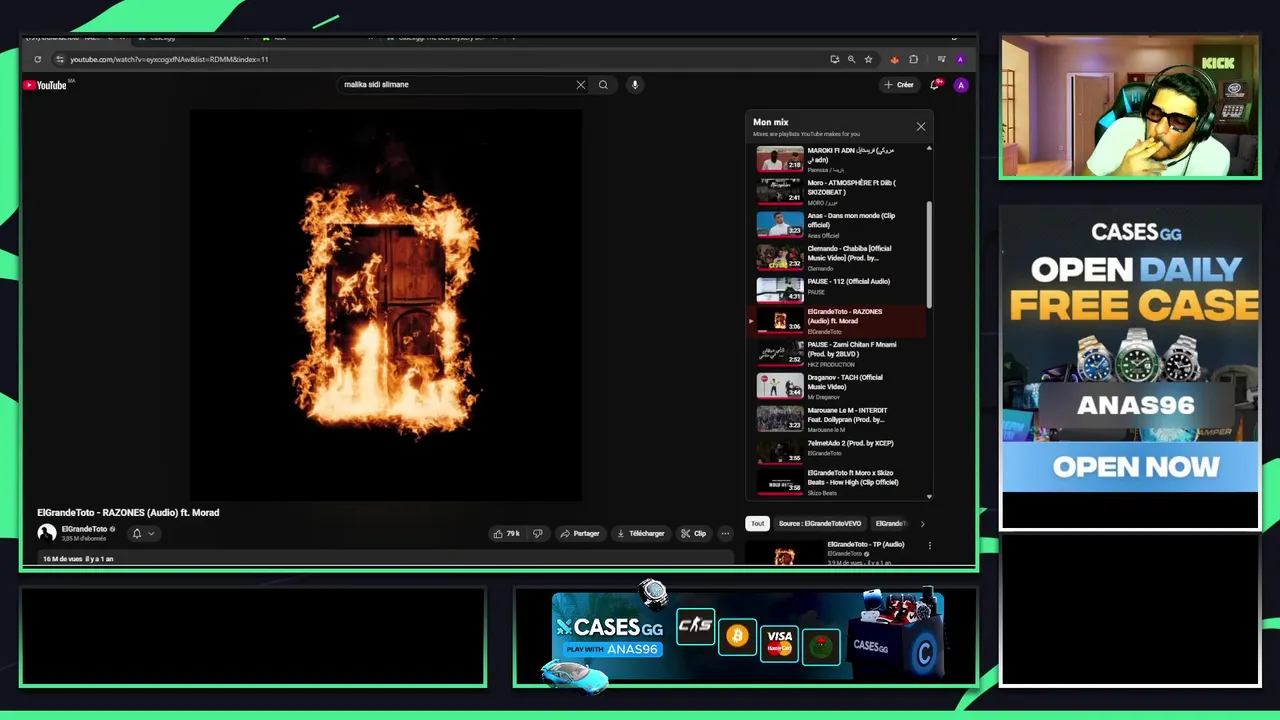
Task: Expand the video description box
Action: (386, 558)
